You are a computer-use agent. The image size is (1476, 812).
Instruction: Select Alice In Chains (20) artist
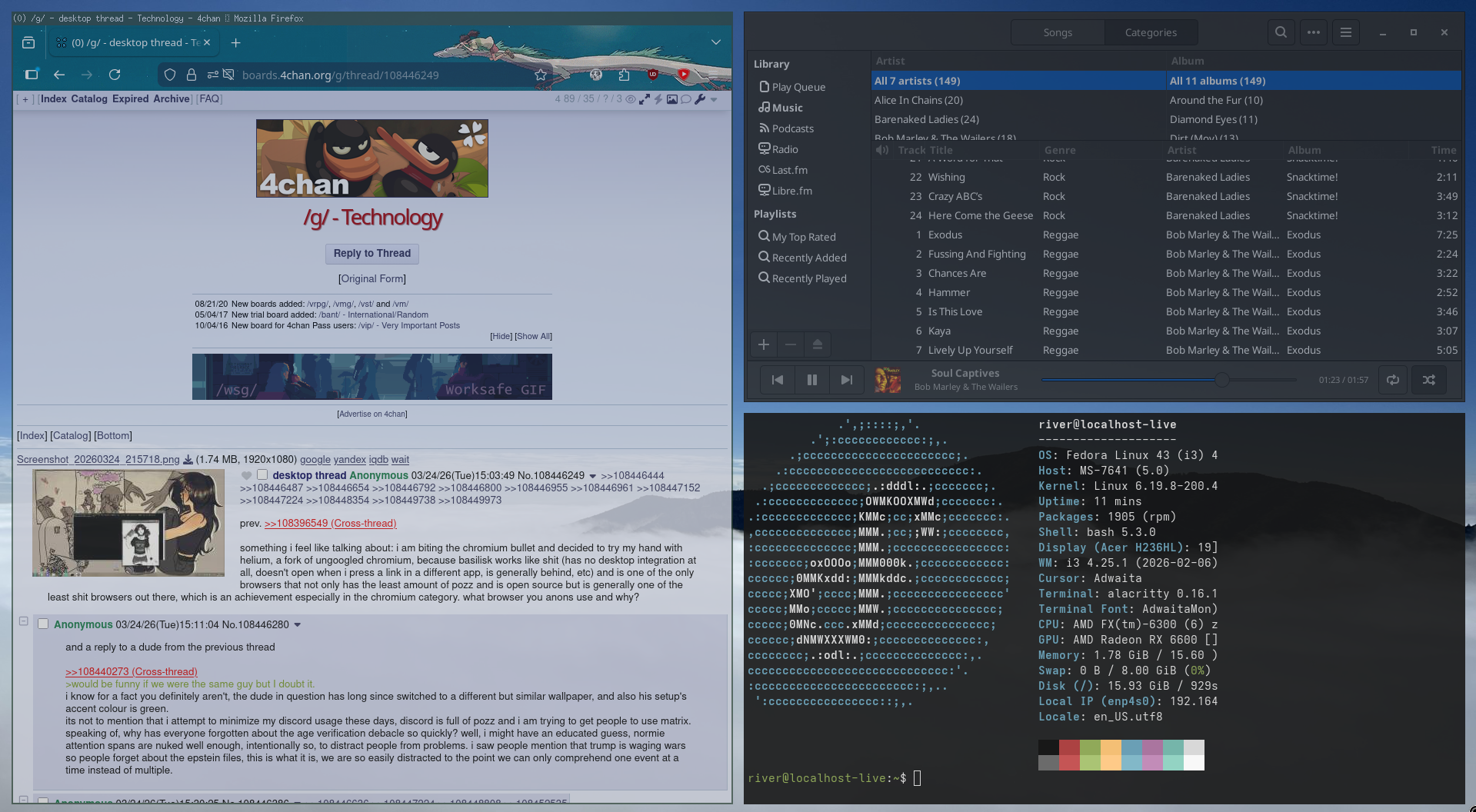1019,100
